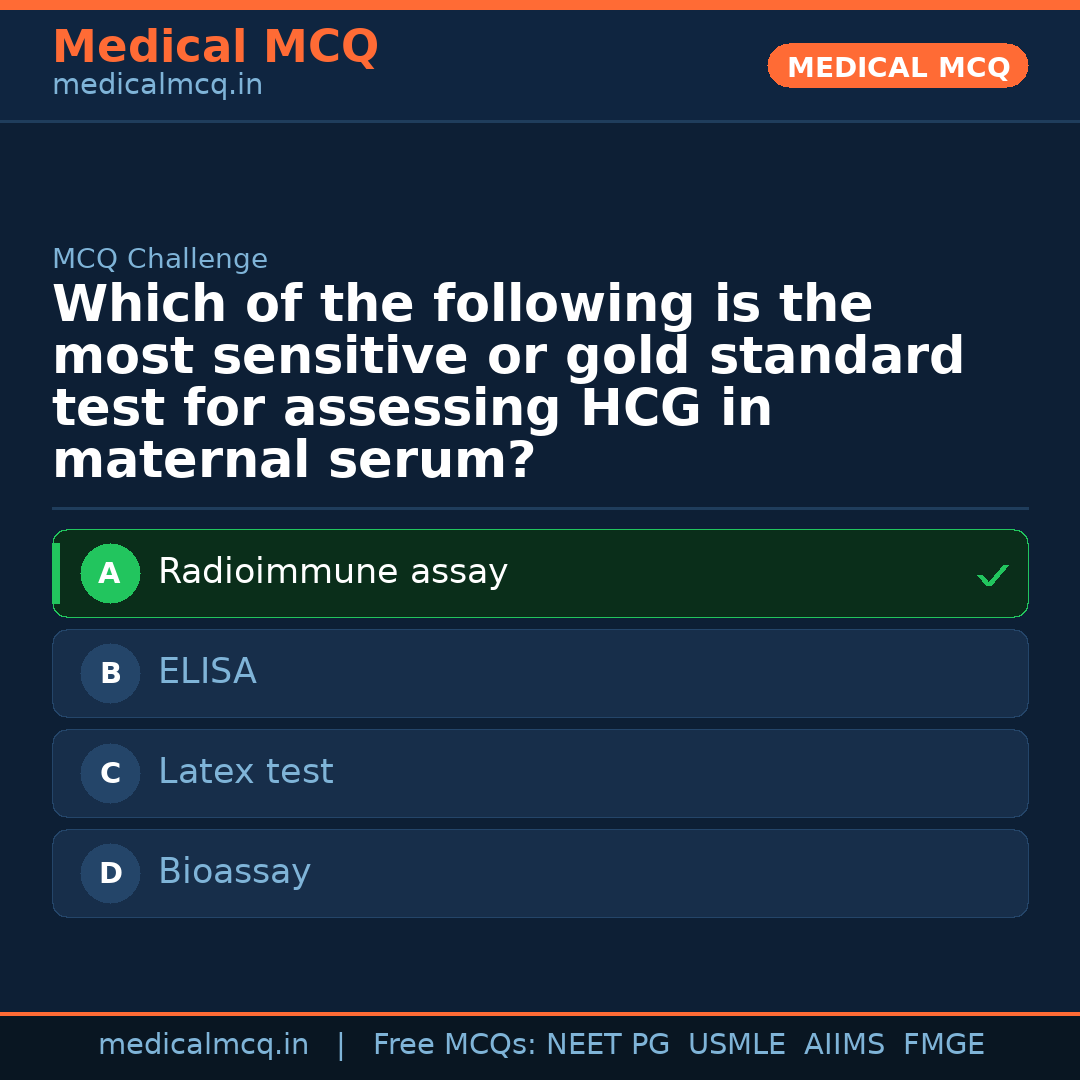
Task: Click the circular D badge icon
Action: click(x=110, y=873)
